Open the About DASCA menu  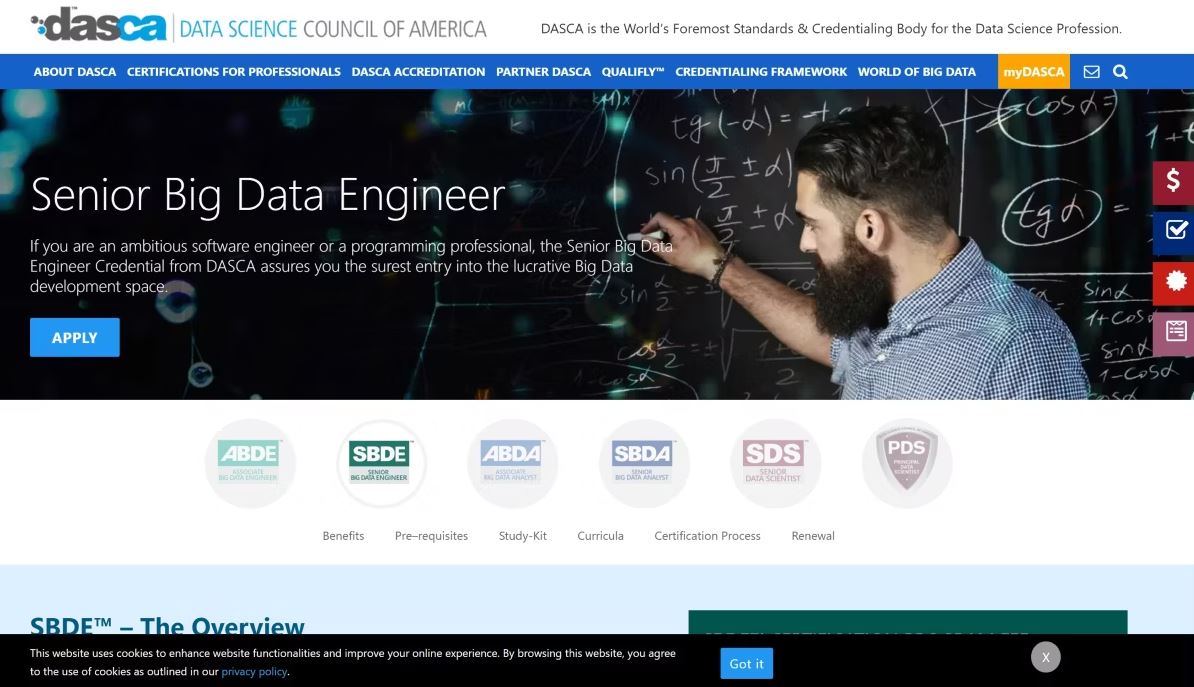(x=75, y=72)
